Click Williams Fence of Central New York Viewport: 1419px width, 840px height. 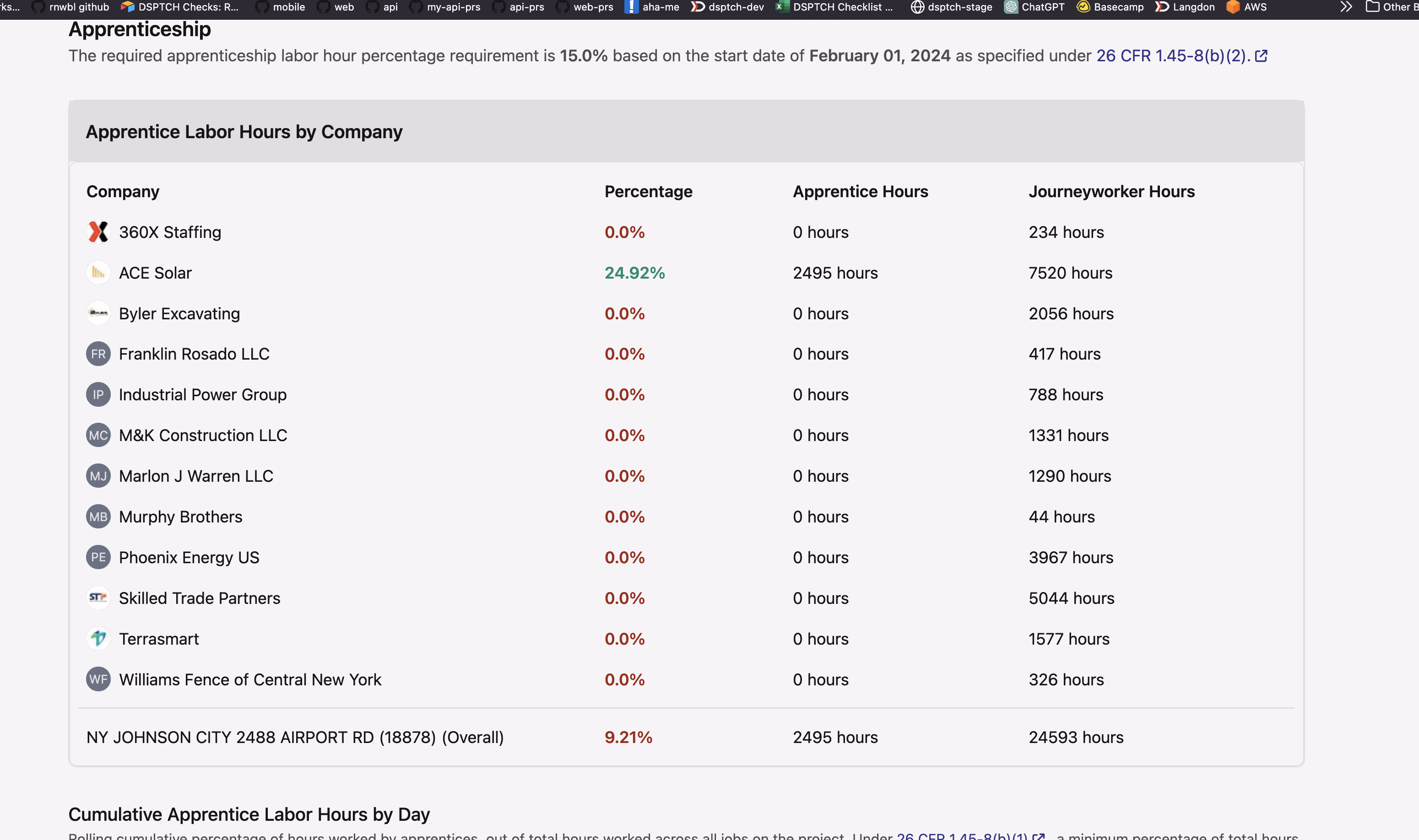tap(250, 679)
